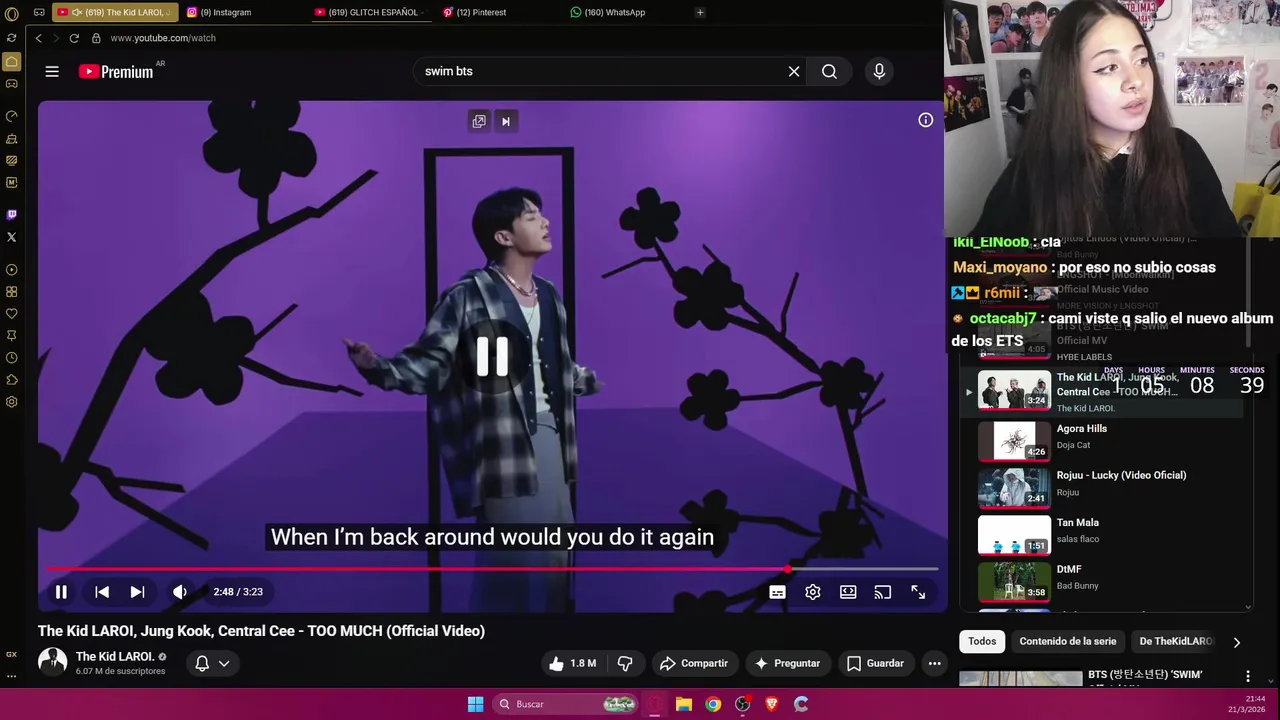This screenshot has width=1280, height=720.
Task: Mute the video volume speaker
Action: pos(180,592)
